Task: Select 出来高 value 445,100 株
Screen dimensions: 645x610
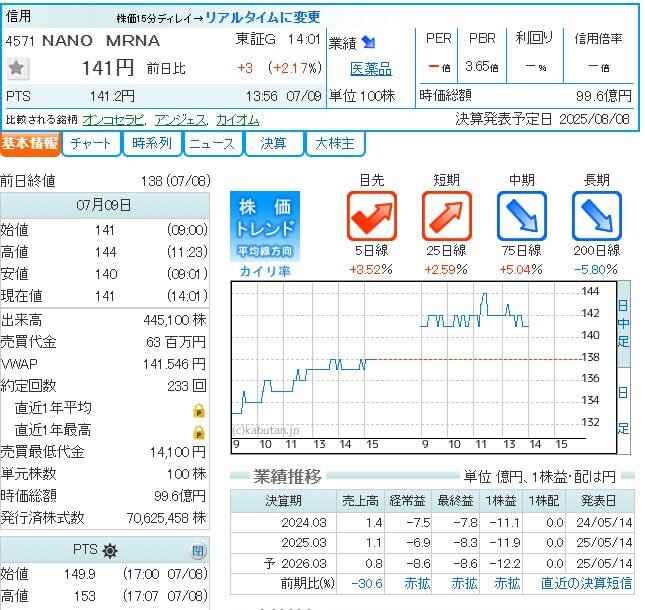Action: 175,320
